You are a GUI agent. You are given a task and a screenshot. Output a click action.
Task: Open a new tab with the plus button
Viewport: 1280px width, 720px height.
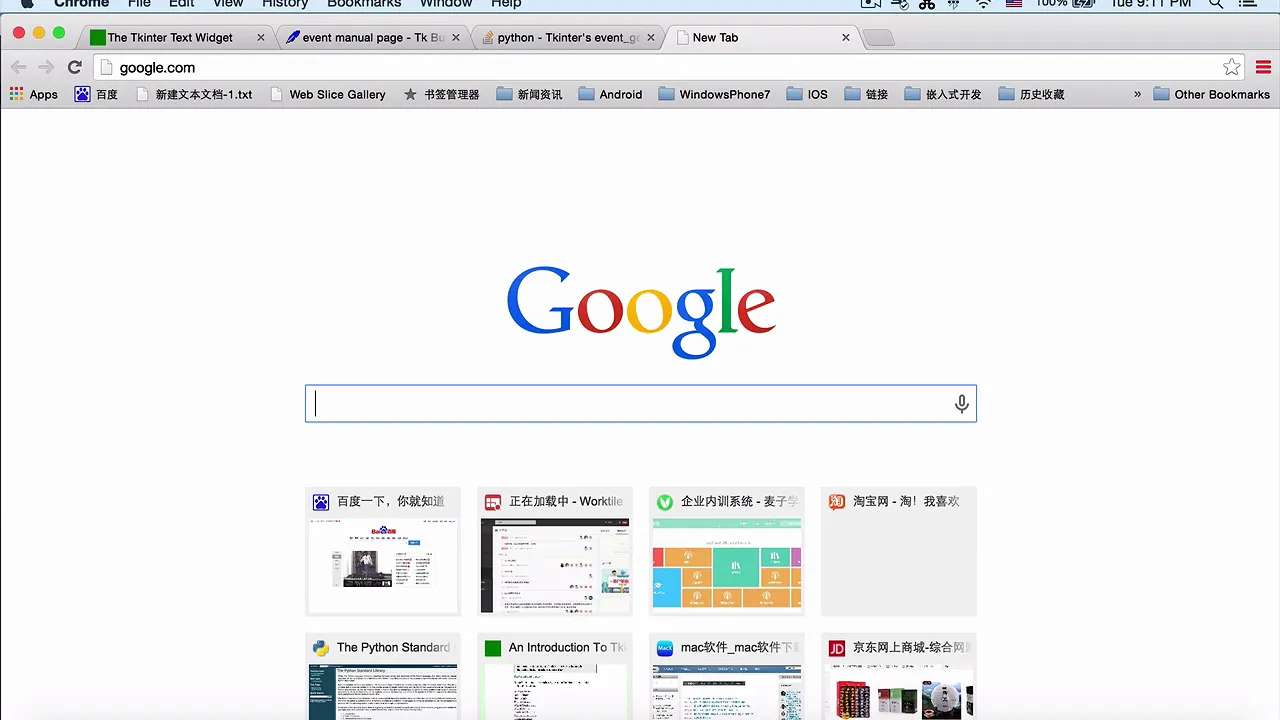(x=879, y=38)
